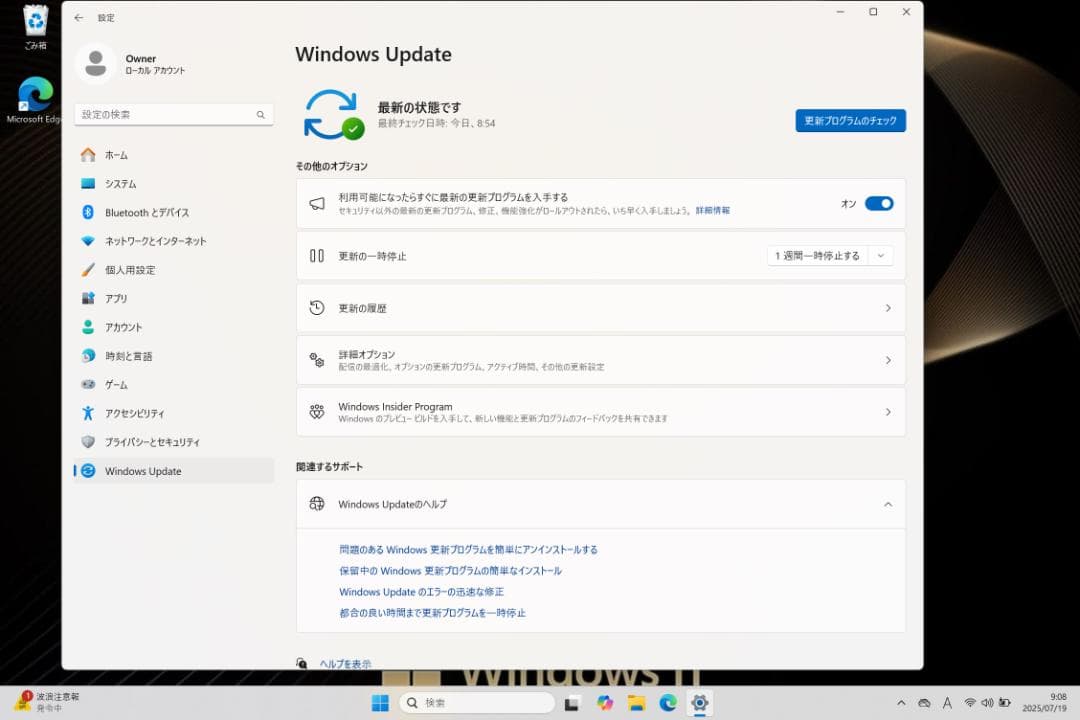Open 保留中の Windows 更新プログラム install link
This screenshot has width=1080, height=720.
[450, 571]
